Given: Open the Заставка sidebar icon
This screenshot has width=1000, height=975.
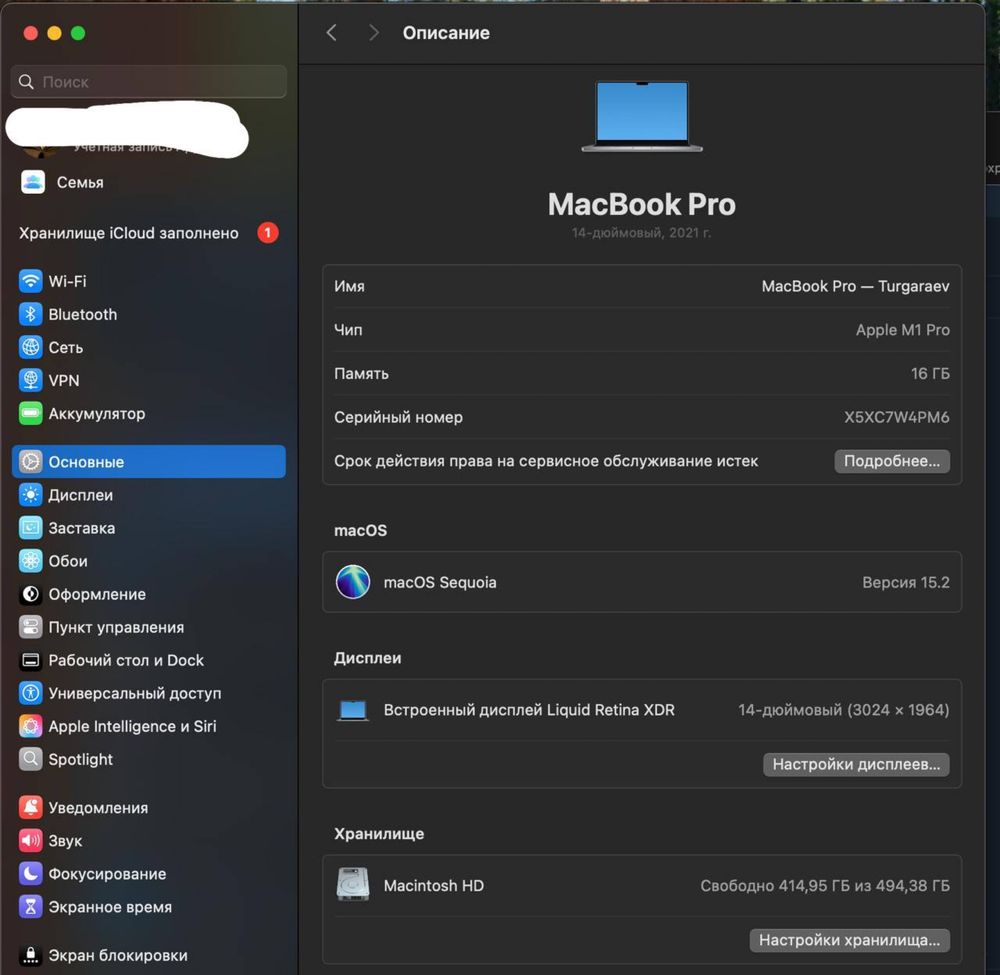Looking at the screenshot, I should pyautogui.click(x=31, y=528).
